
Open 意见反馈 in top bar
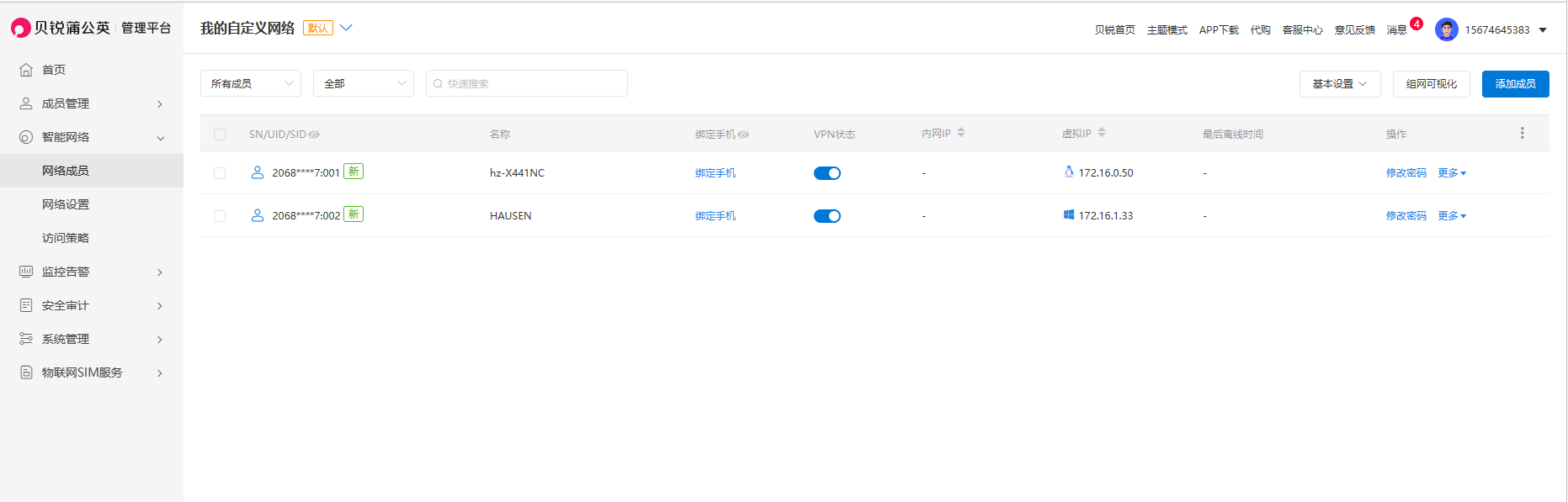[x=1354, y=30]
